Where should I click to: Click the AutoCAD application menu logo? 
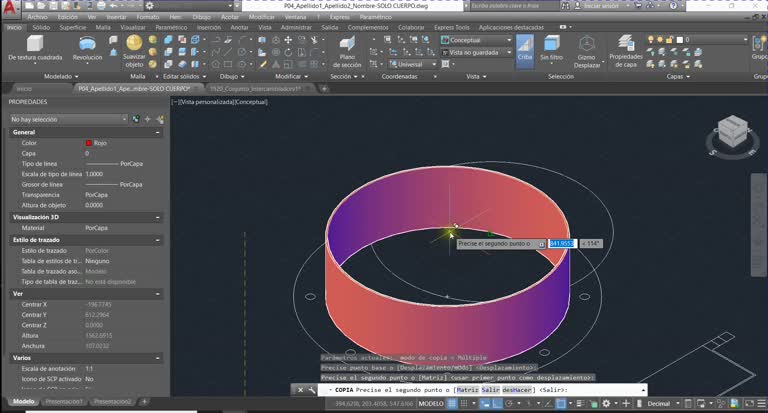(x=10, y=7)
